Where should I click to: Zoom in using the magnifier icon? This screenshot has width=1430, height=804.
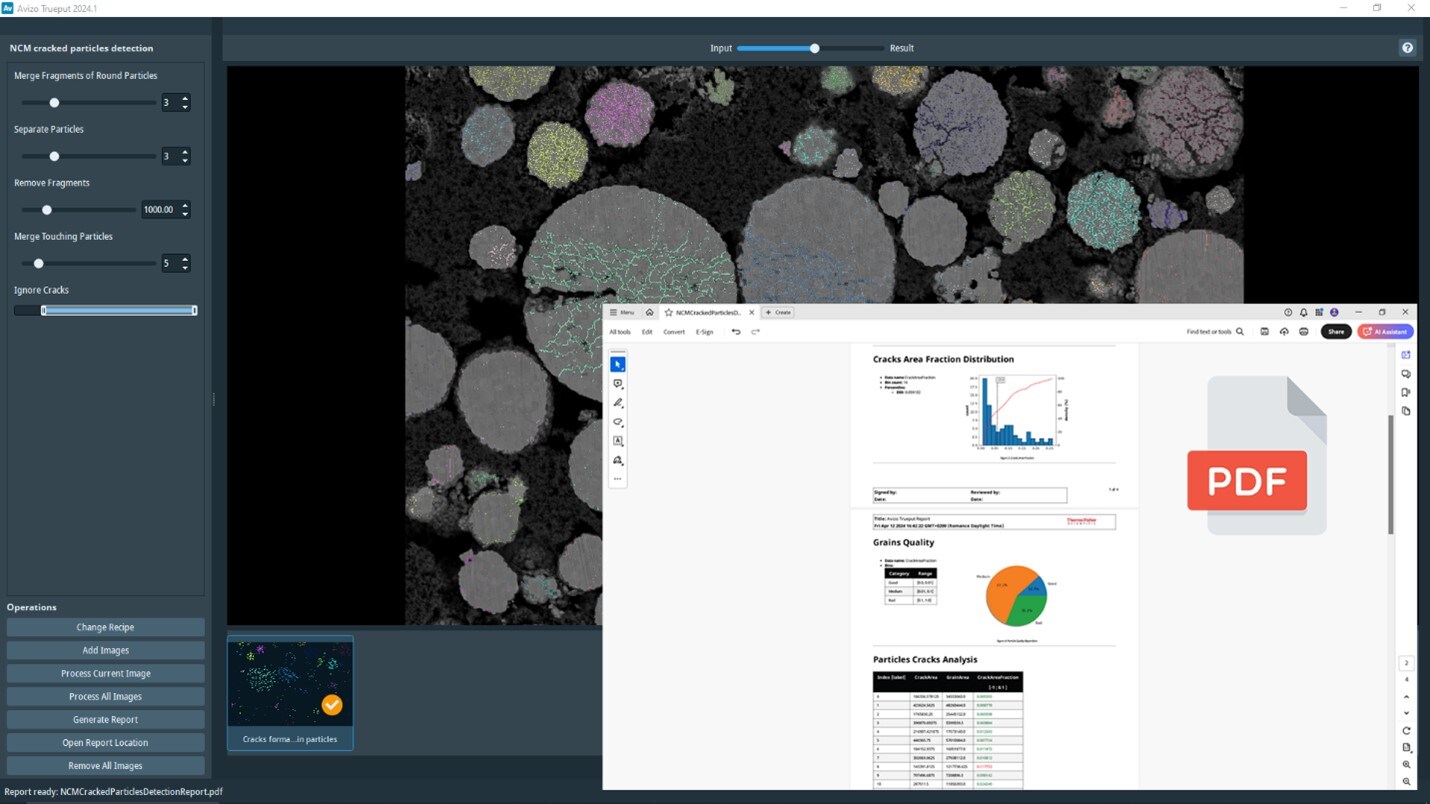pyautogui.click(x=1406, y=764)
